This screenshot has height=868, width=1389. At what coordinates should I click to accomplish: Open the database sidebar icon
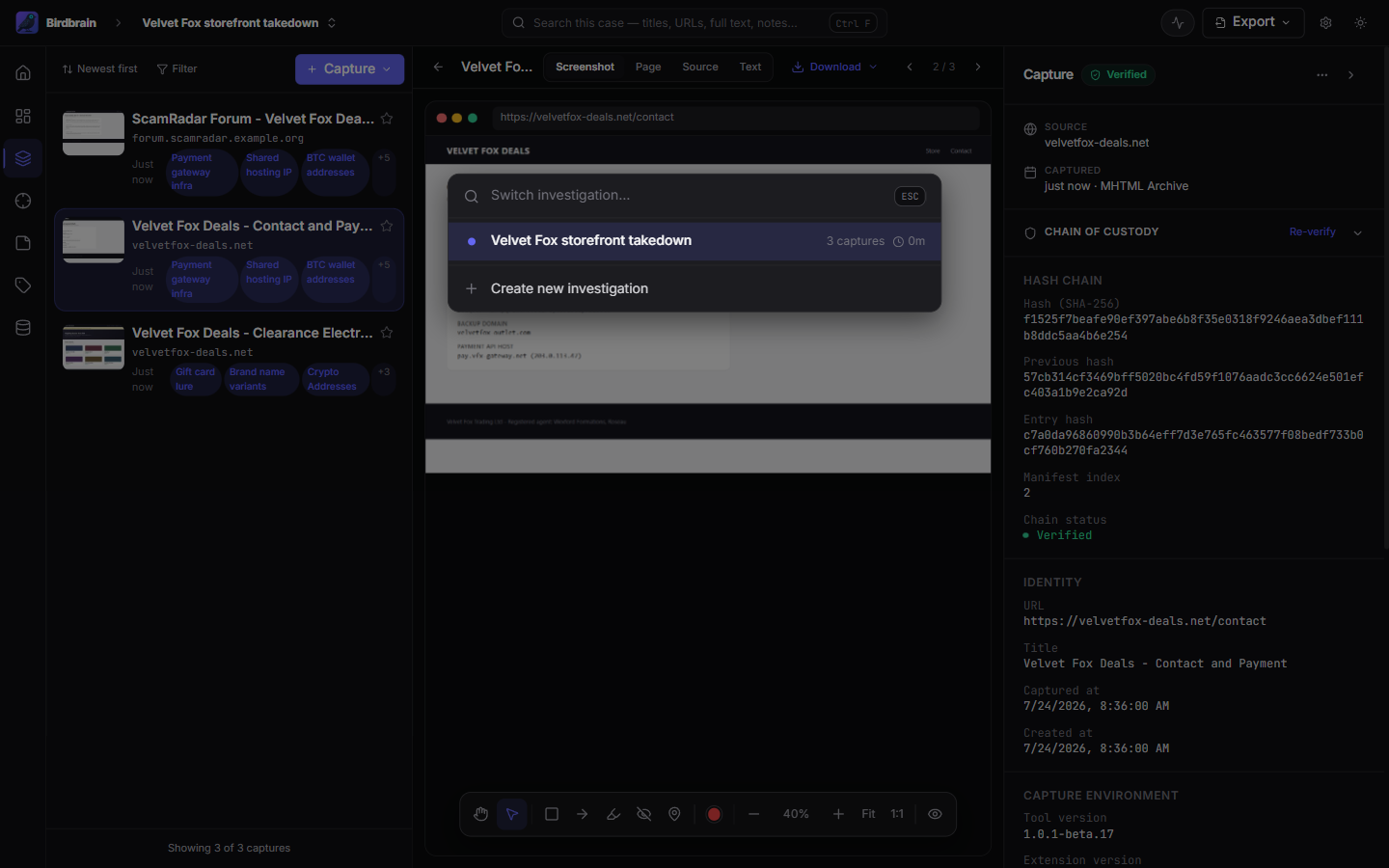[x=23, y=328]
